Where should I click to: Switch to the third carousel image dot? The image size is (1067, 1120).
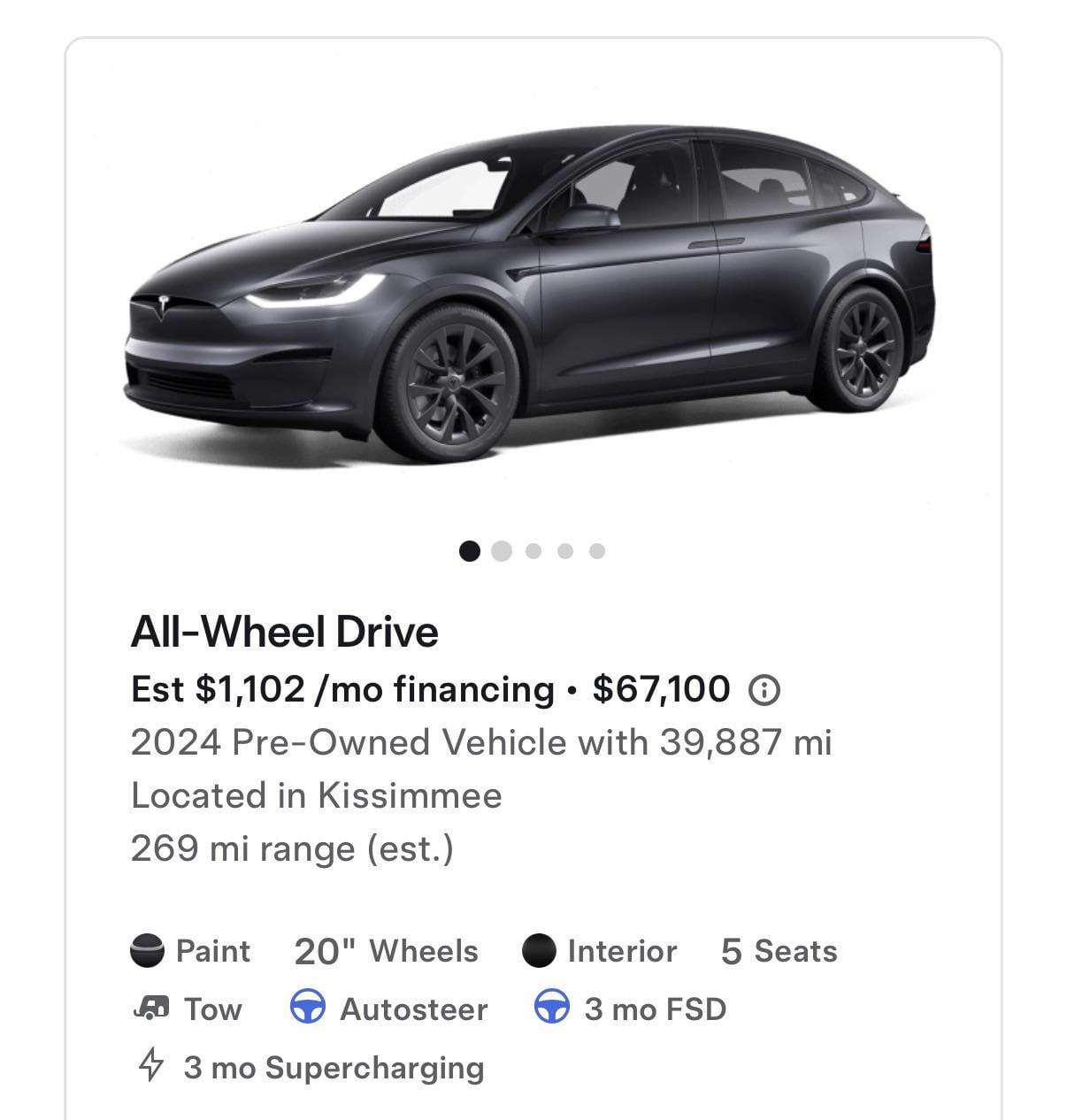[533, 551]
